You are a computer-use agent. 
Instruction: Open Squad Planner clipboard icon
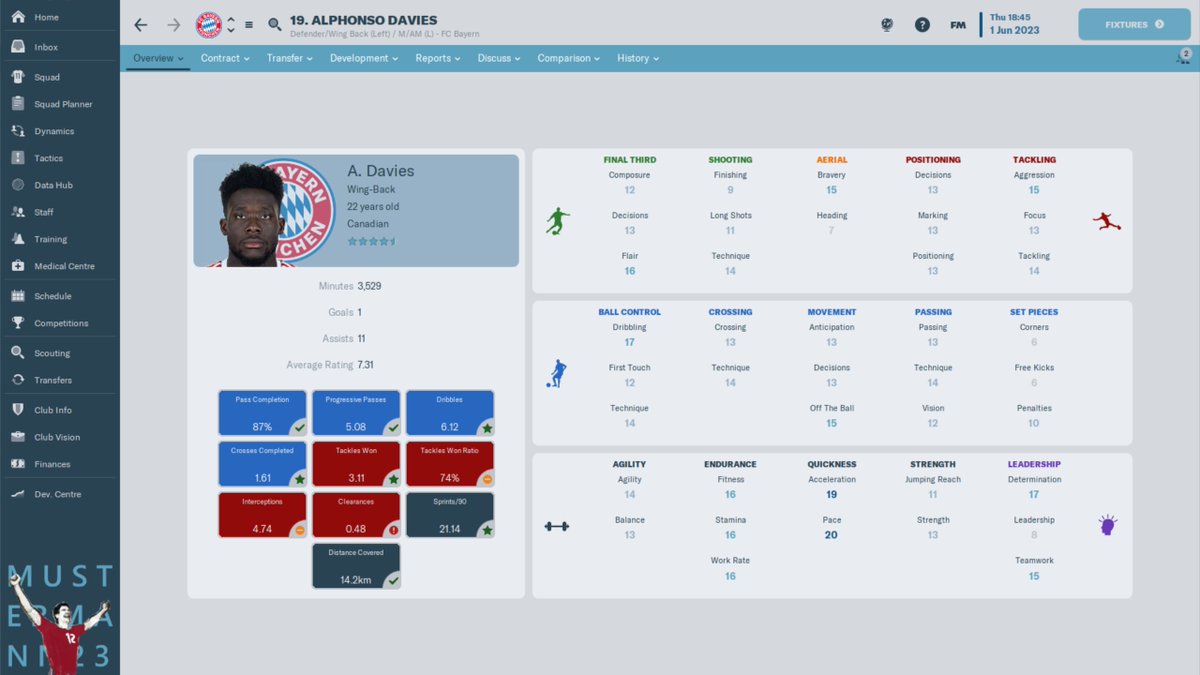coord(17,104)
